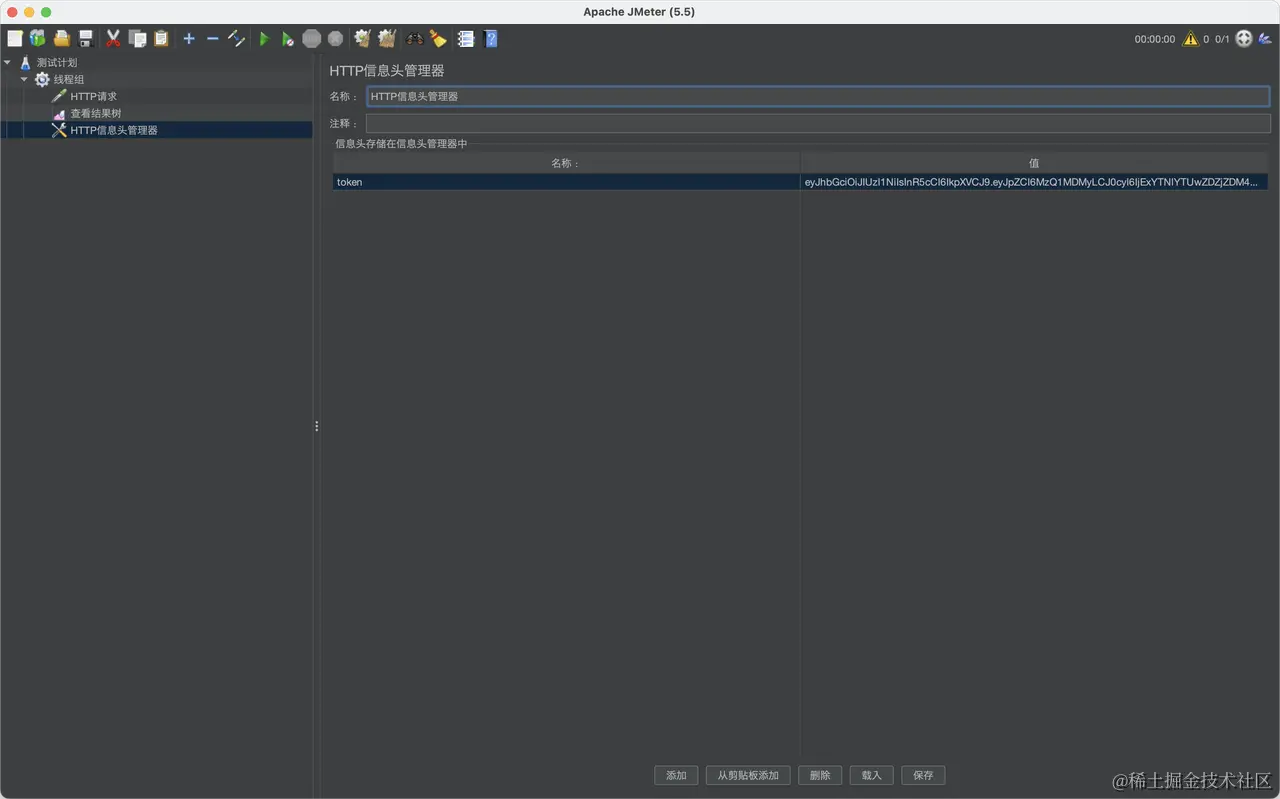Click the 00:00:00 elapsed timer
The height and width of the screenshot is (799, 1280).
[x=1155, y=39]
